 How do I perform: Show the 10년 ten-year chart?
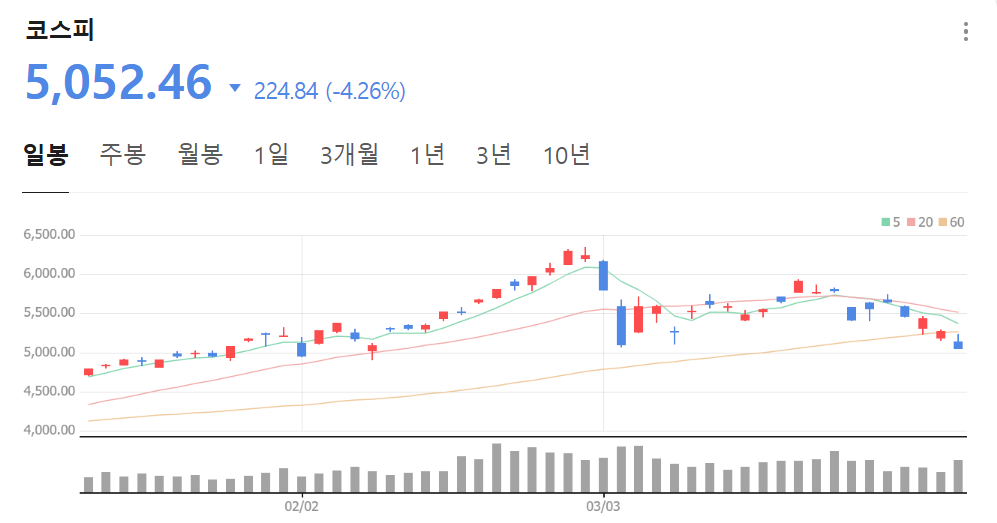click(x=567, y=154)
